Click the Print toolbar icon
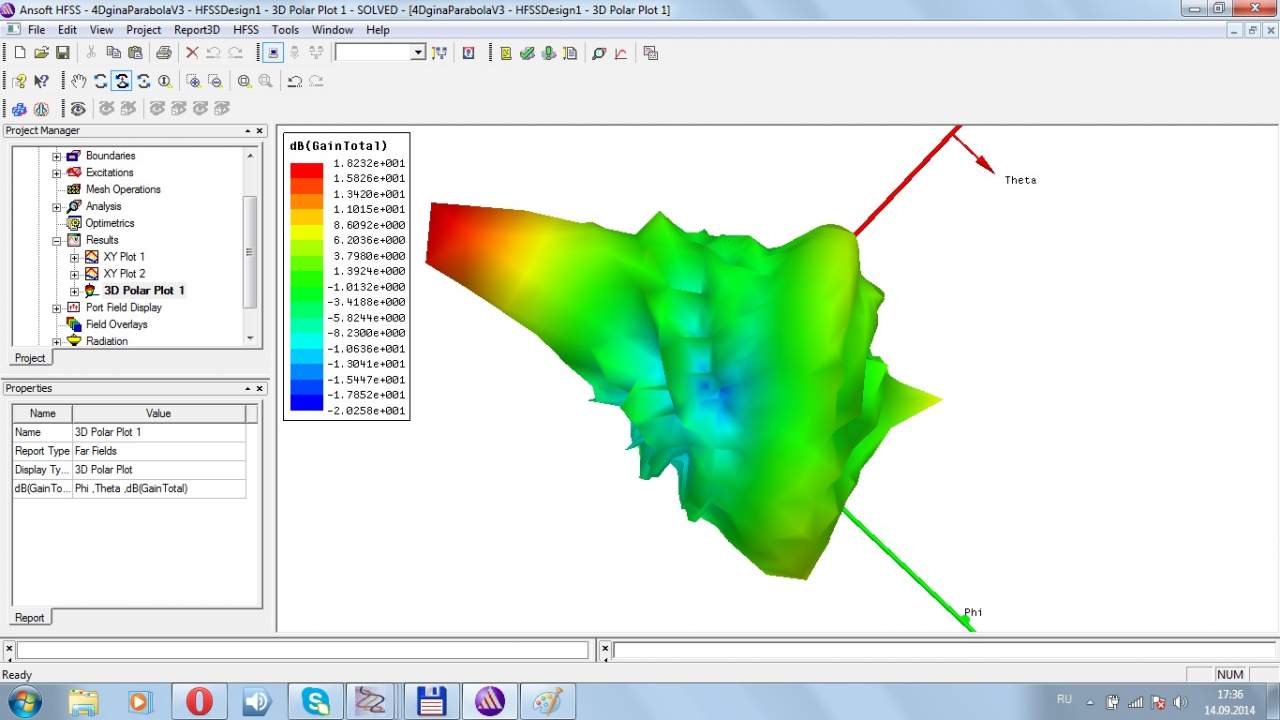The width and height of the screenshot is (1280, 720). point(163,53)
